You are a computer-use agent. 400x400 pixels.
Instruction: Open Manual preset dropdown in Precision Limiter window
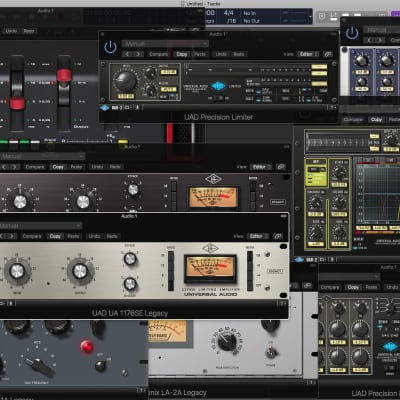[x=165, y=44]
